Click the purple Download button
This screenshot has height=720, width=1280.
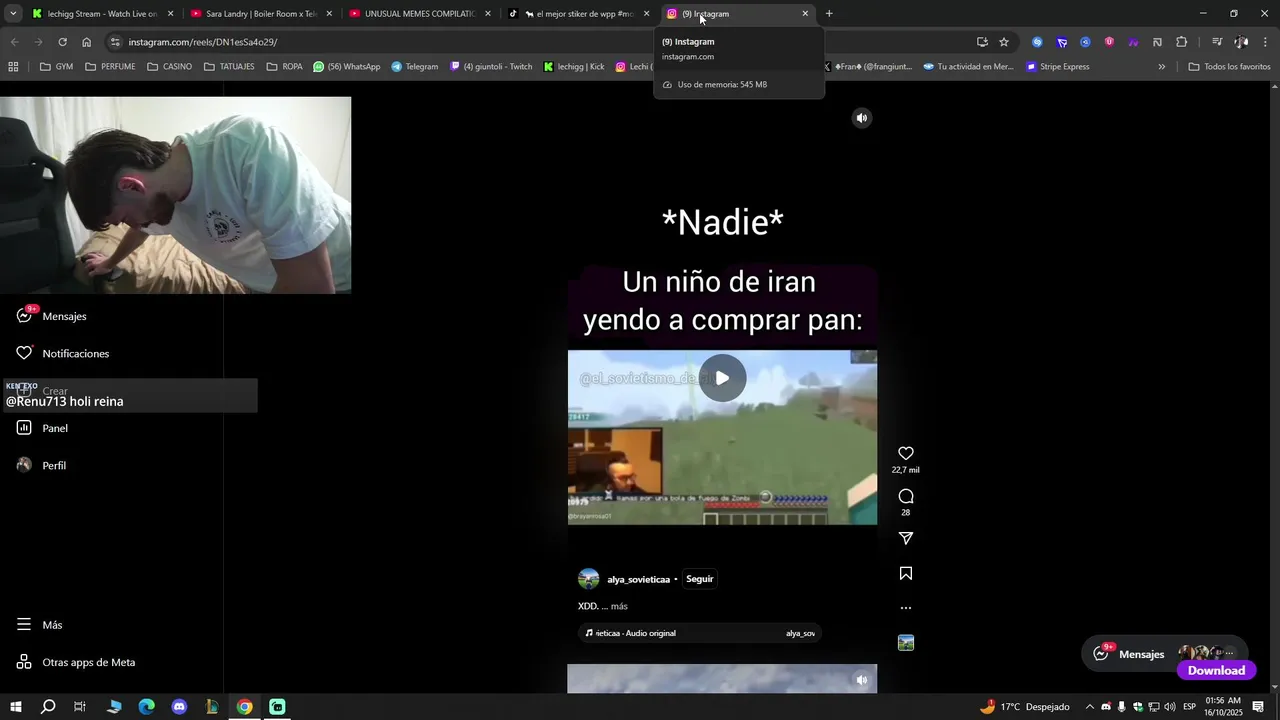[x=1216, y=671]
